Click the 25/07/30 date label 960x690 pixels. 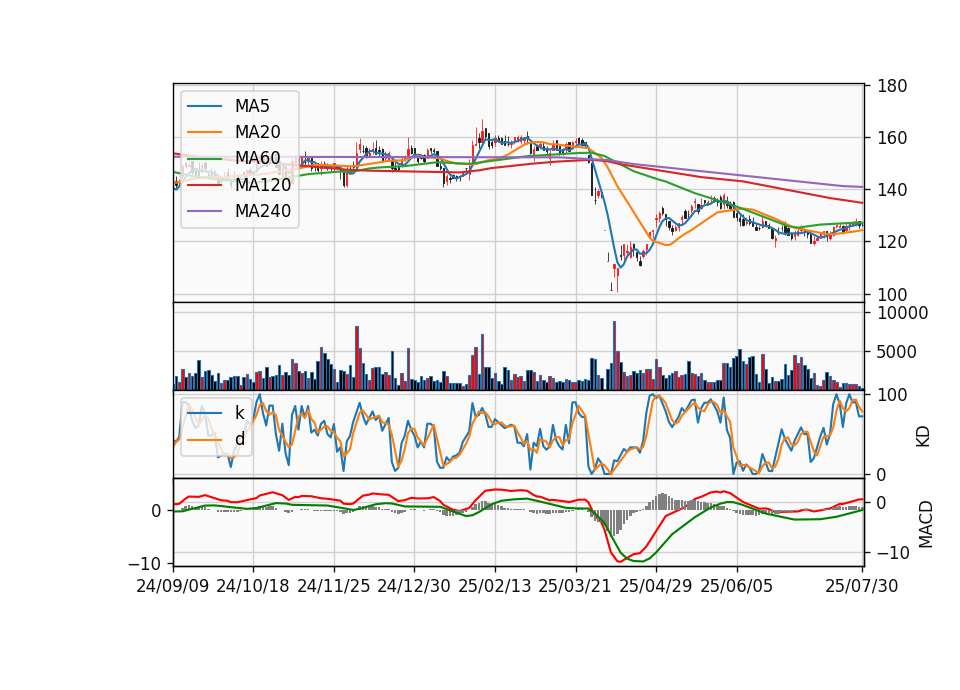861,586
